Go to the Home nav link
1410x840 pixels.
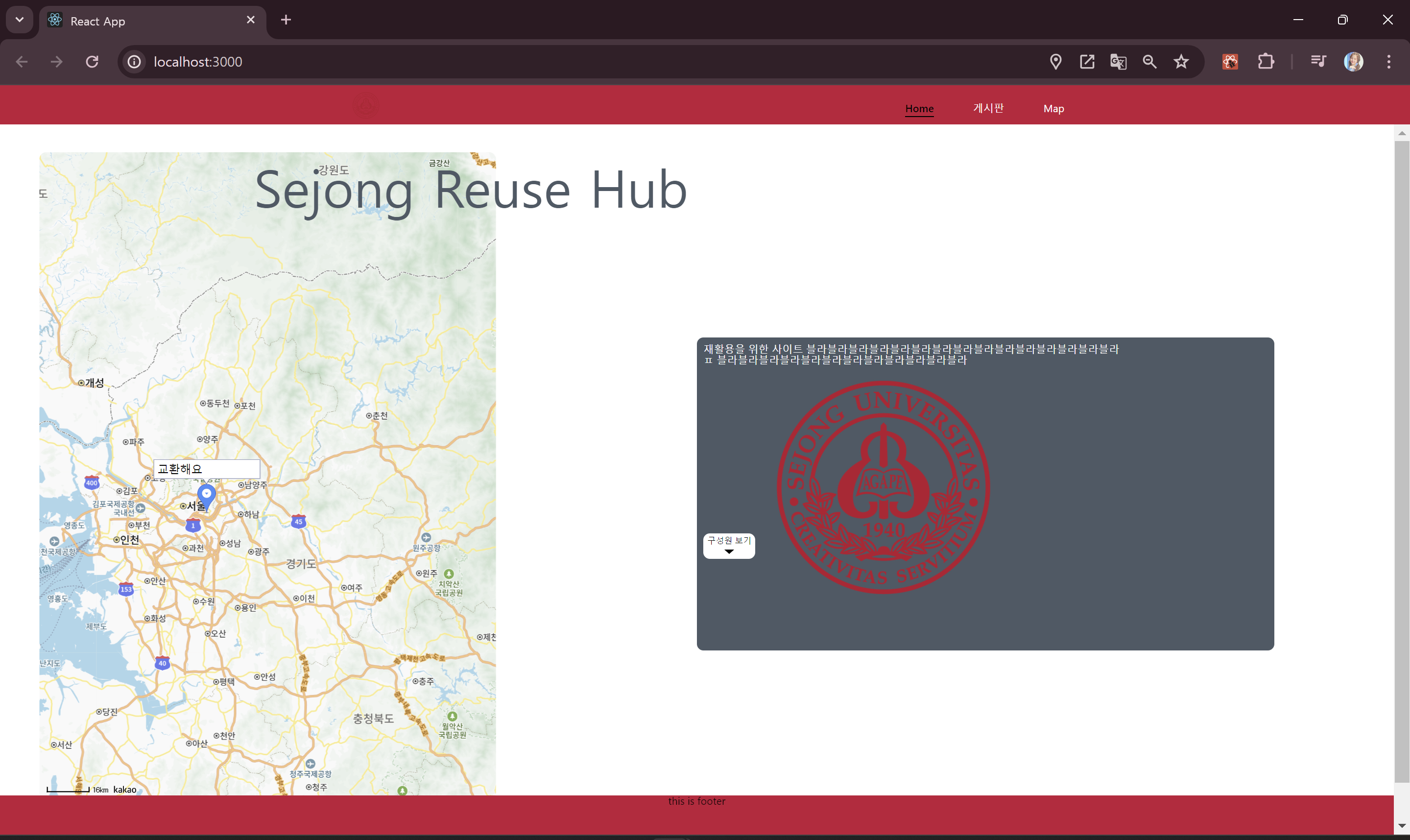pyautogui.click(x=919, y=108)
